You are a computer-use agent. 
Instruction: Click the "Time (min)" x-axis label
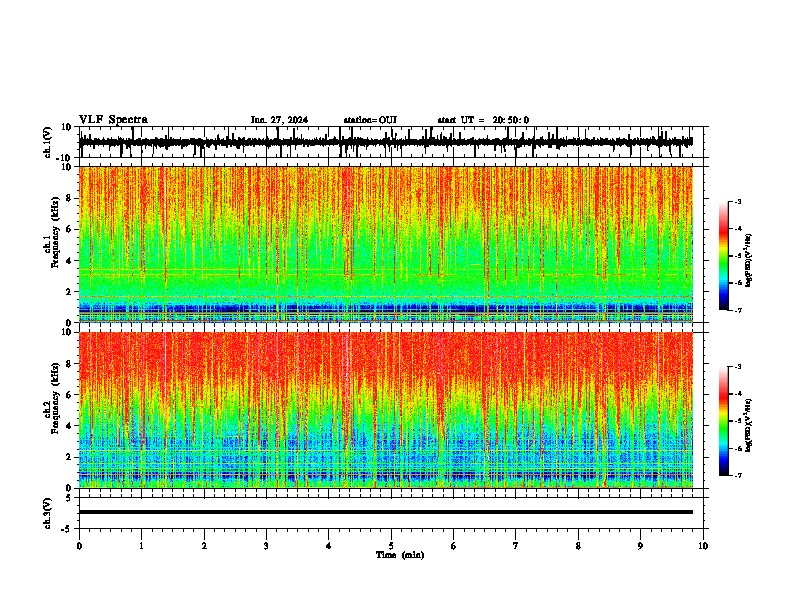pyautogui.click(x=400, y=555)
